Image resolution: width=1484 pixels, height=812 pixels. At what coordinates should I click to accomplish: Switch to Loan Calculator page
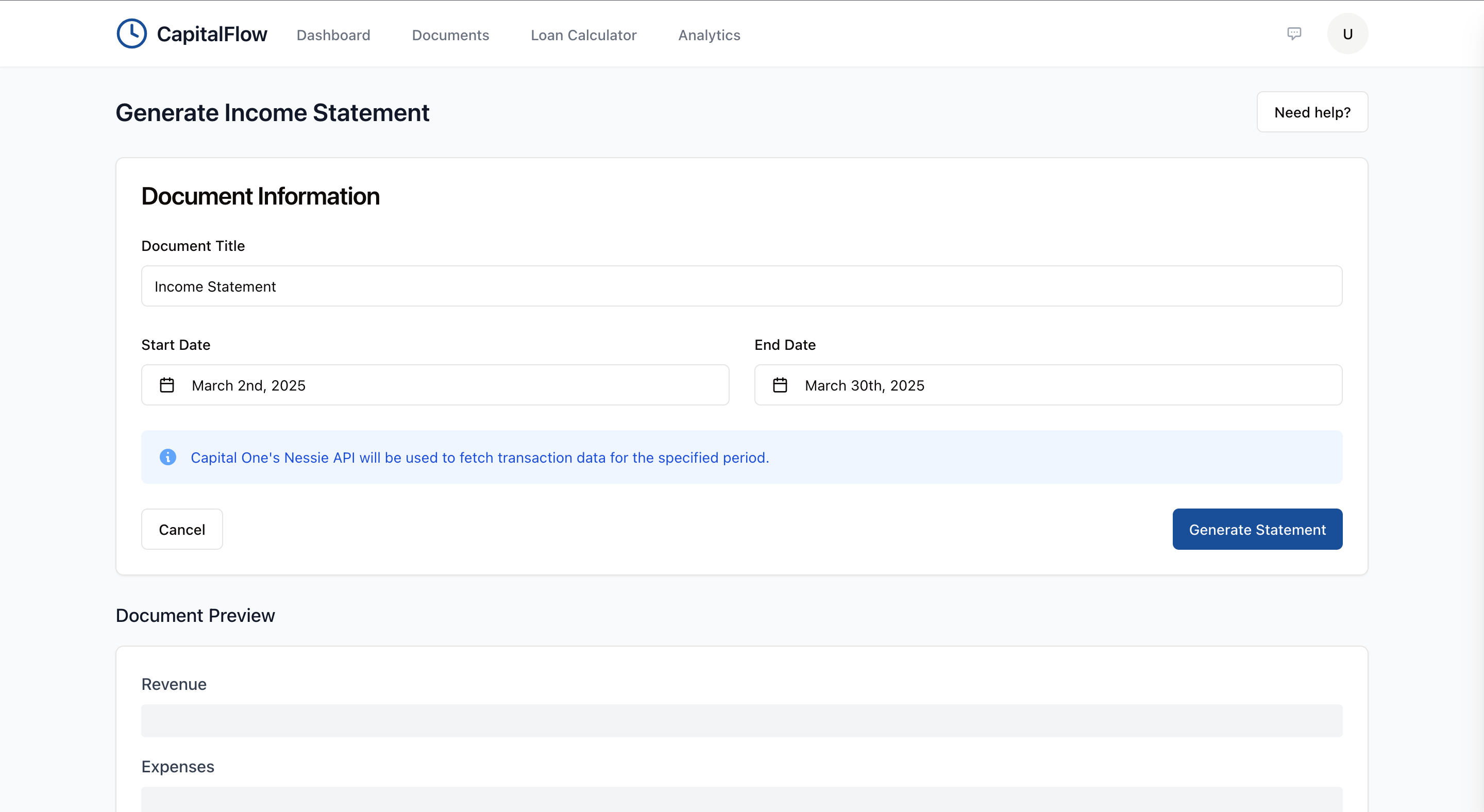point(583,35)
